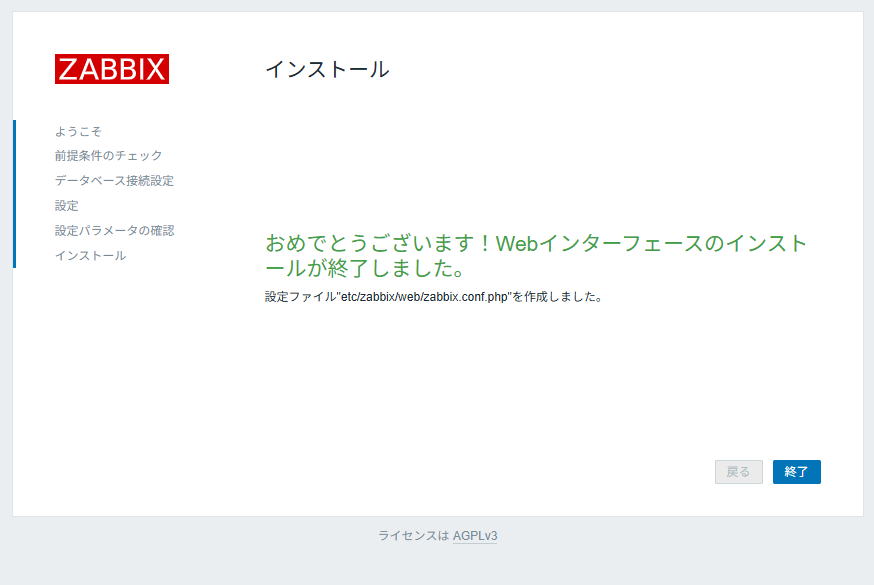Viewport: 874px width, 585px height.
Task: Click the green おめでとうございます success message
Action: click(x=536, y=256)
